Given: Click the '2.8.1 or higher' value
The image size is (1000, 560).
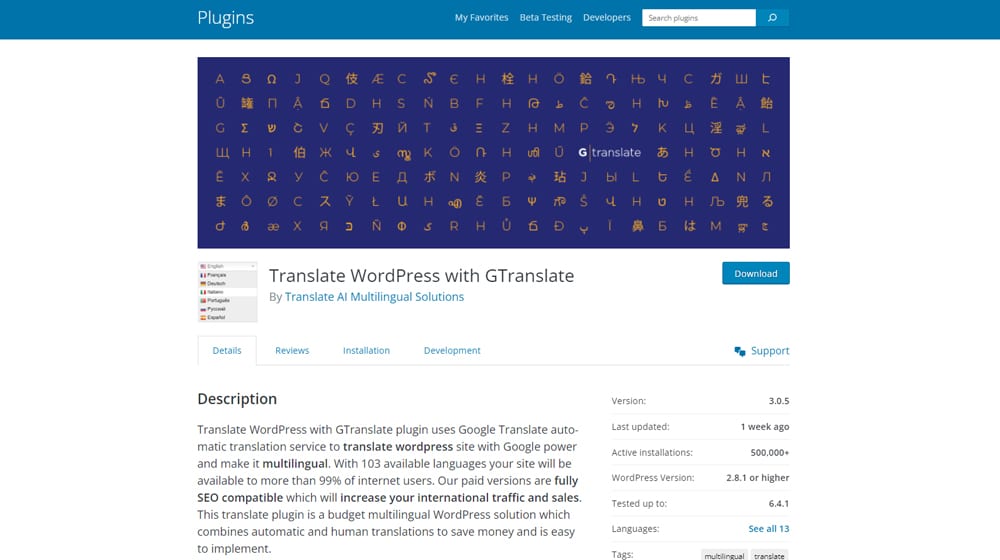Looking at the screenshot, I should tap(758, 478).
